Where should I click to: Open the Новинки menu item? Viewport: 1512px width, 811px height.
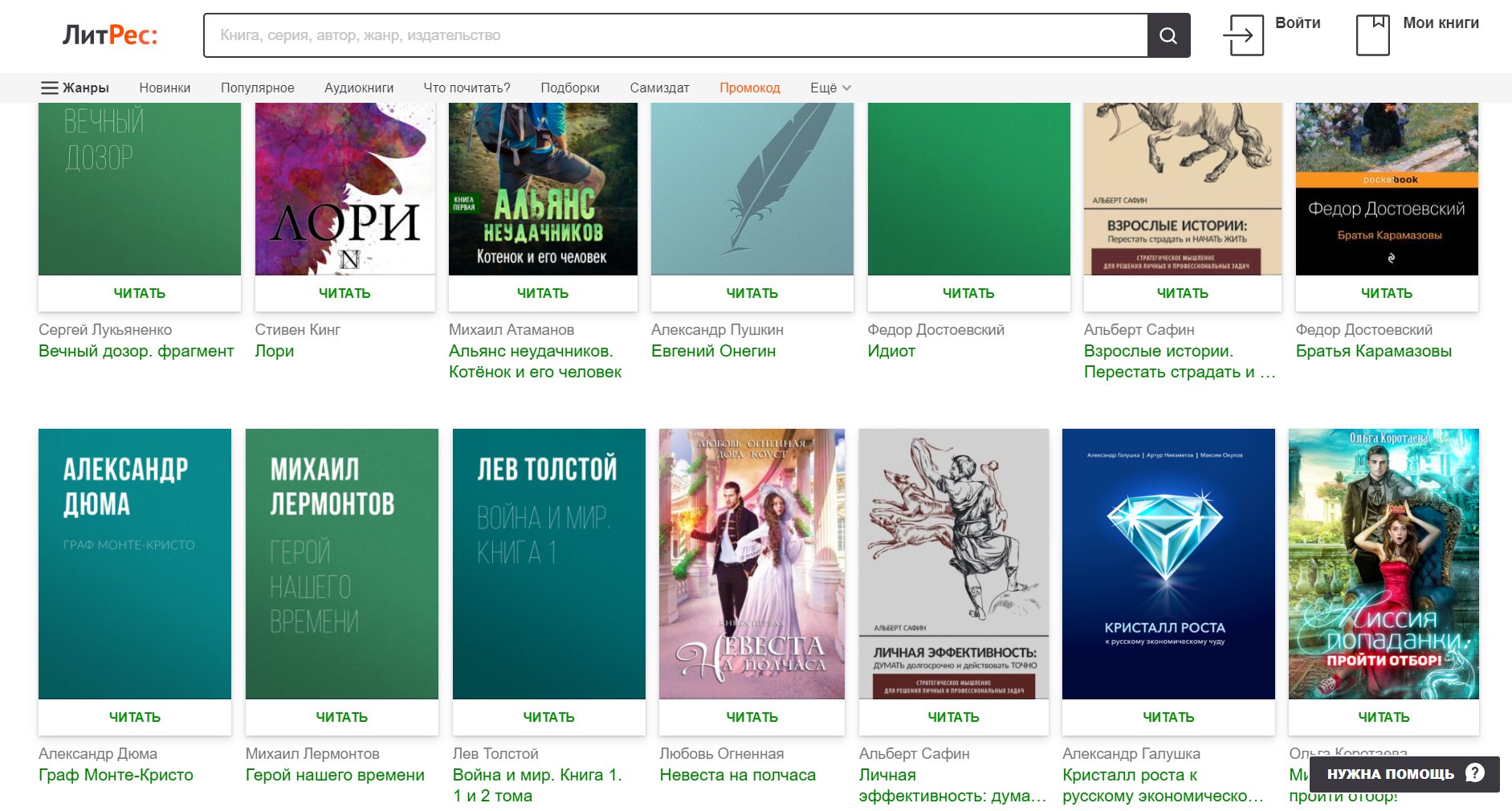(x=165, y=88)
